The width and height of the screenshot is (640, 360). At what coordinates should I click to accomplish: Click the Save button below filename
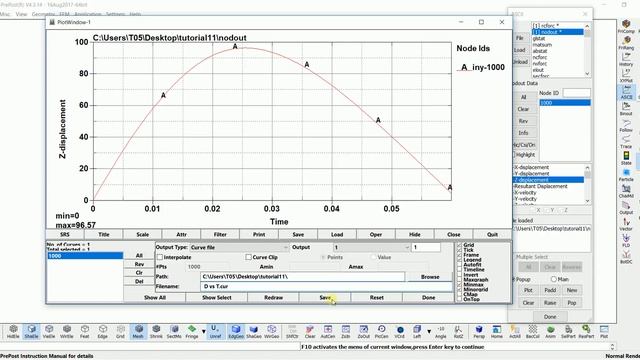point(325,298)
